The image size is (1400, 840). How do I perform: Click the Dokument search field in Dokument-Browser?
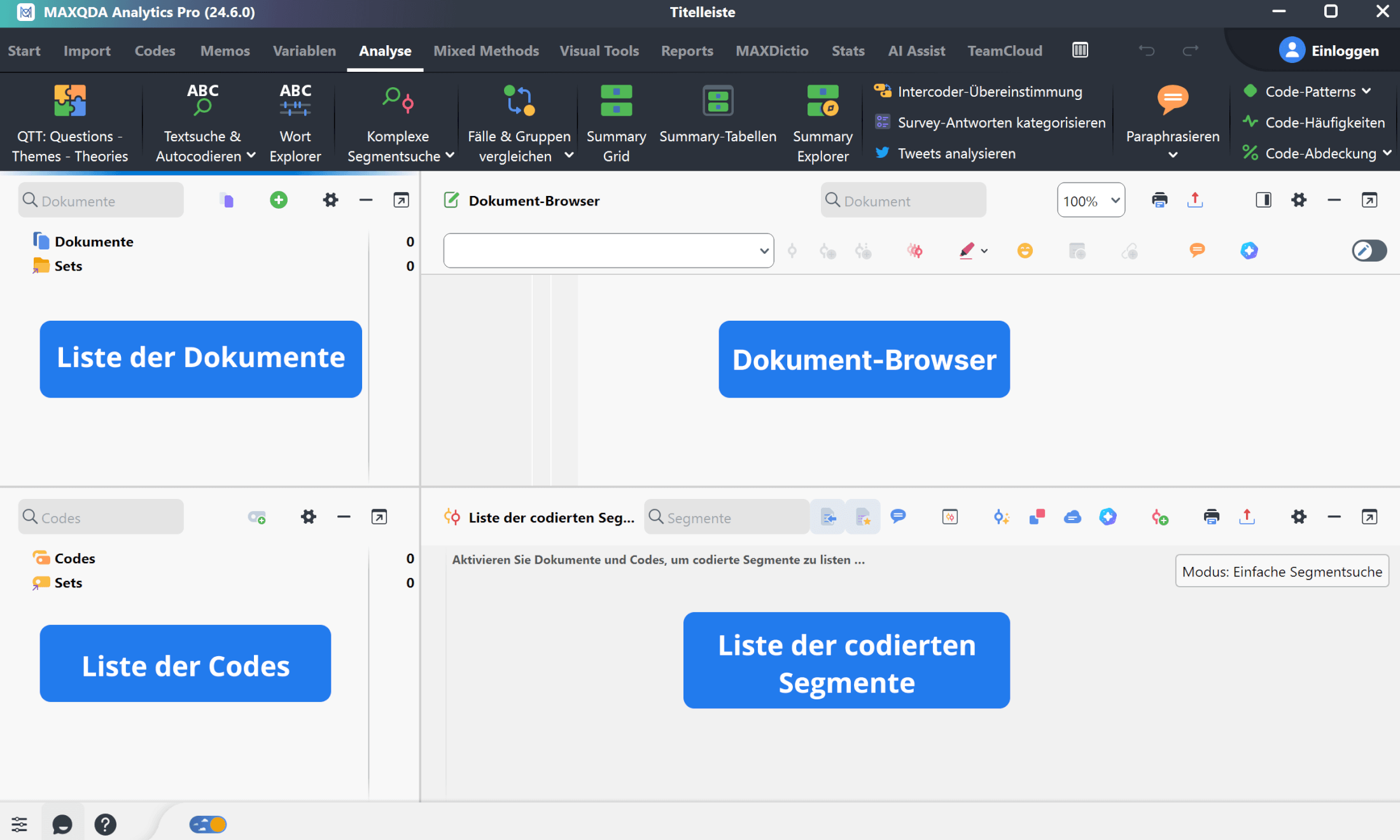point(904,200)
